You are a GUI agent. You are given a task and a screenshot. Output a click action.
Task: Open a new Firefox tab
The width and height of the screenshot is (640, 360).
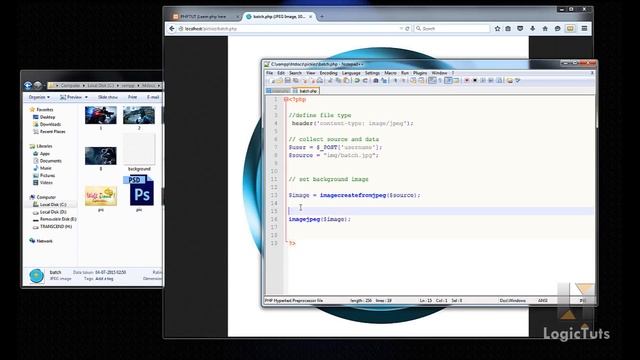322,16
